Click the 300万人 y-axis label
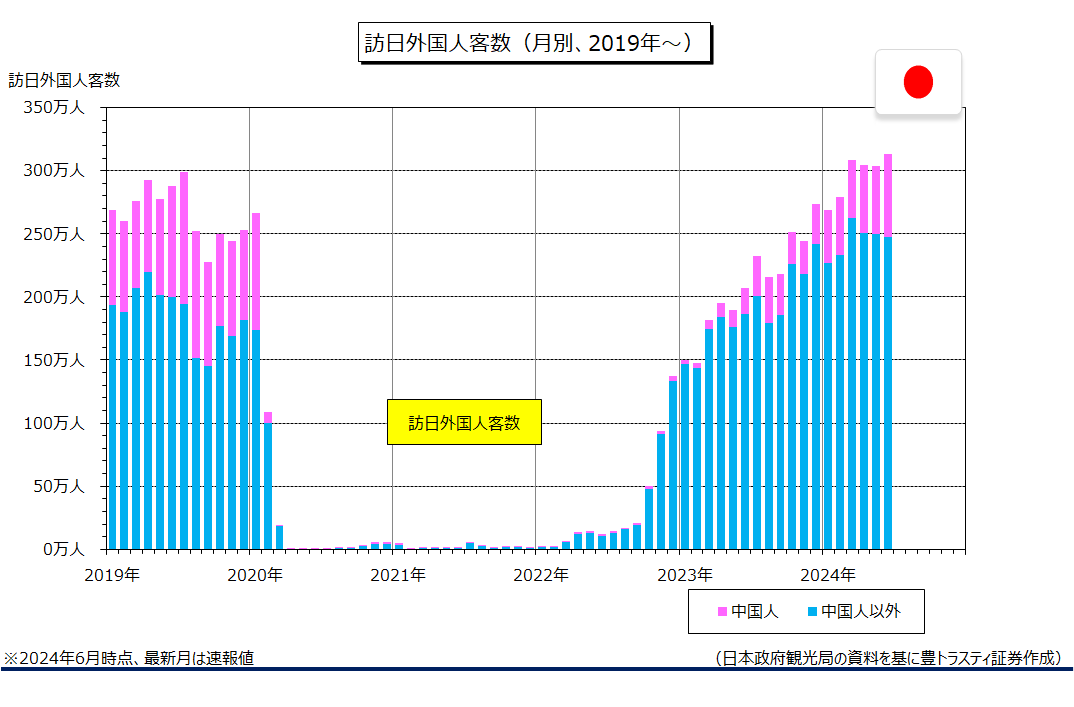The image size is (1074, 707). coord(54,171)
